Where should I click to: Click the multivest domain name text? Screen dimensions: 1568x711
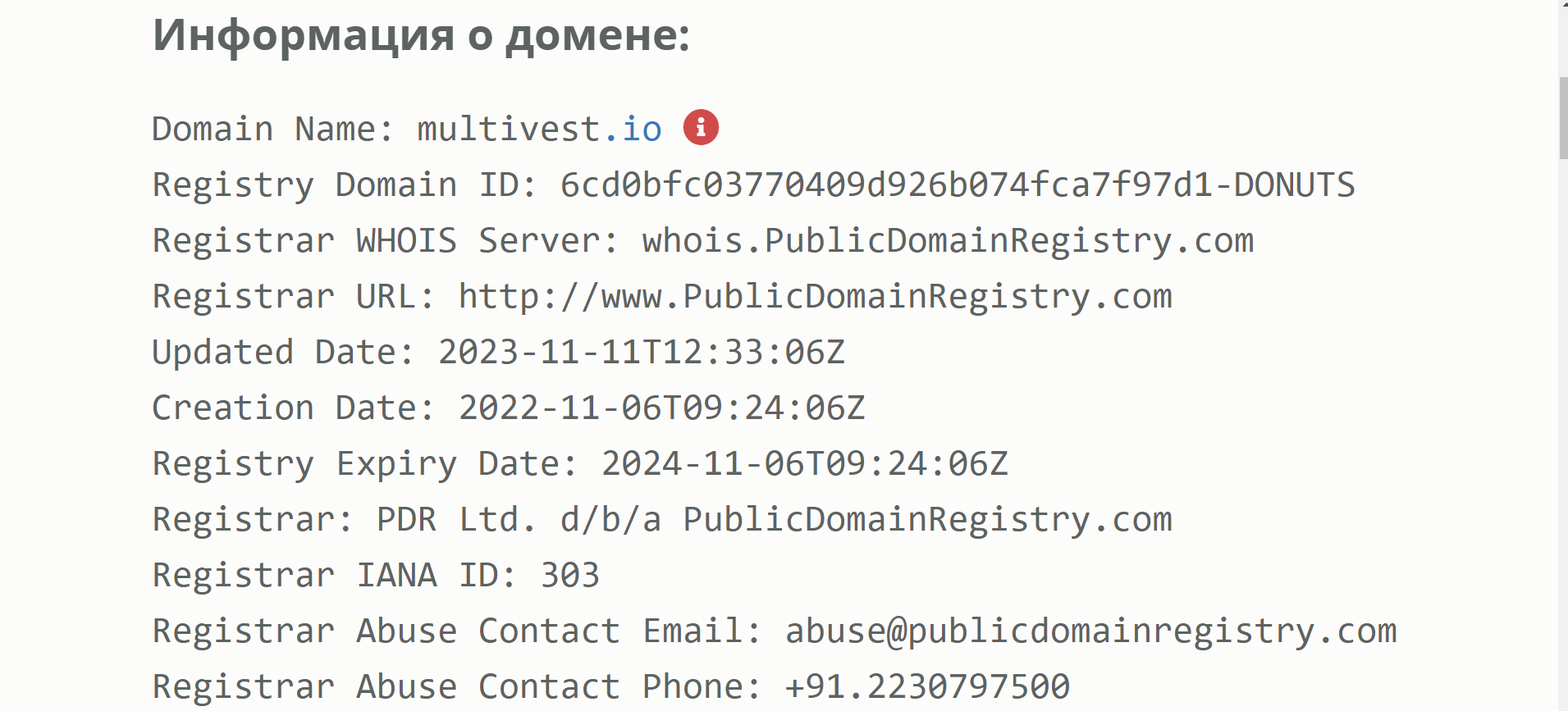tap(509, 130)
